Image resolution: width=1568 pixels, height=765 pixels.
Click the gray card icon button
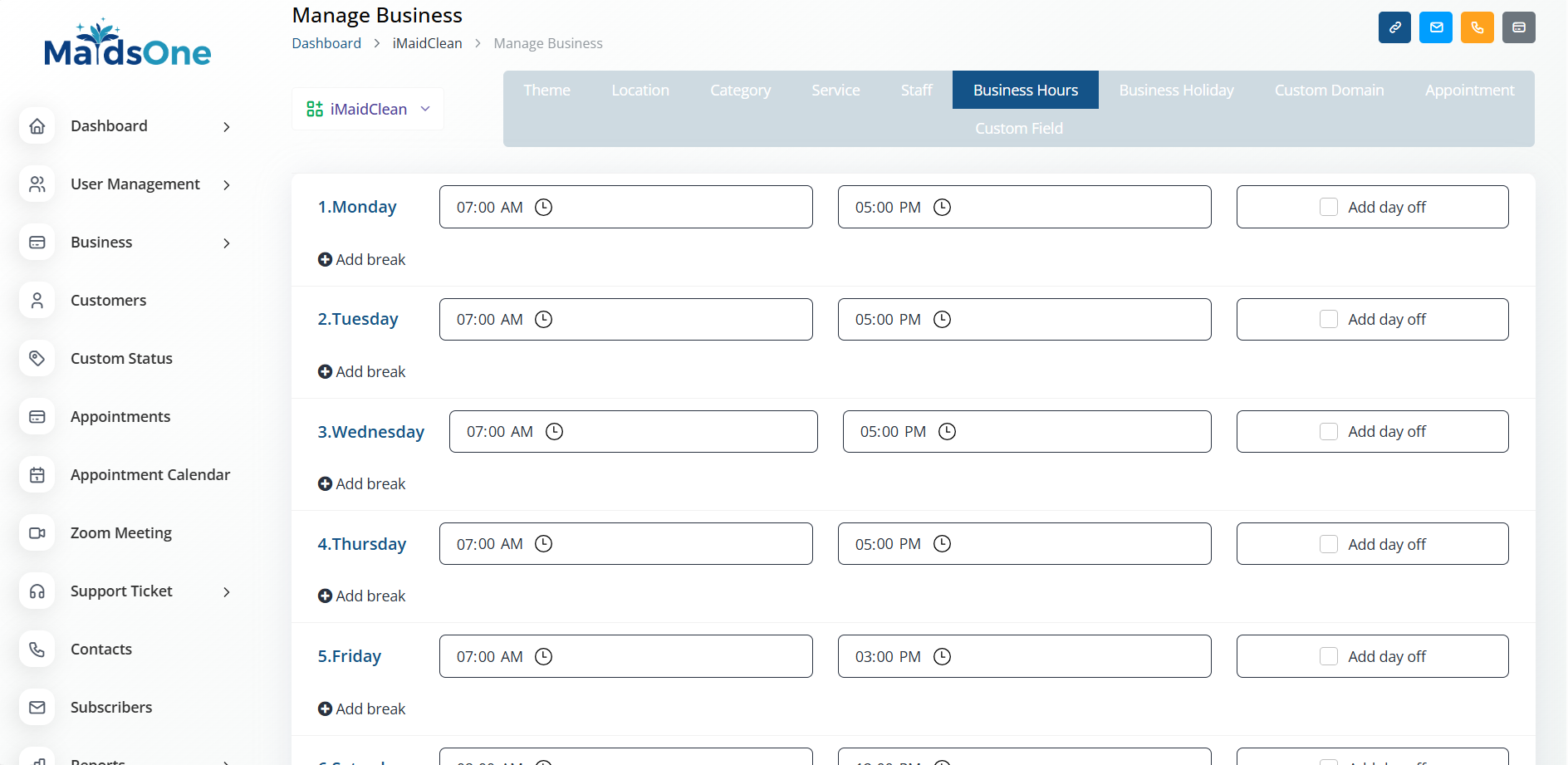(1519, 27)
